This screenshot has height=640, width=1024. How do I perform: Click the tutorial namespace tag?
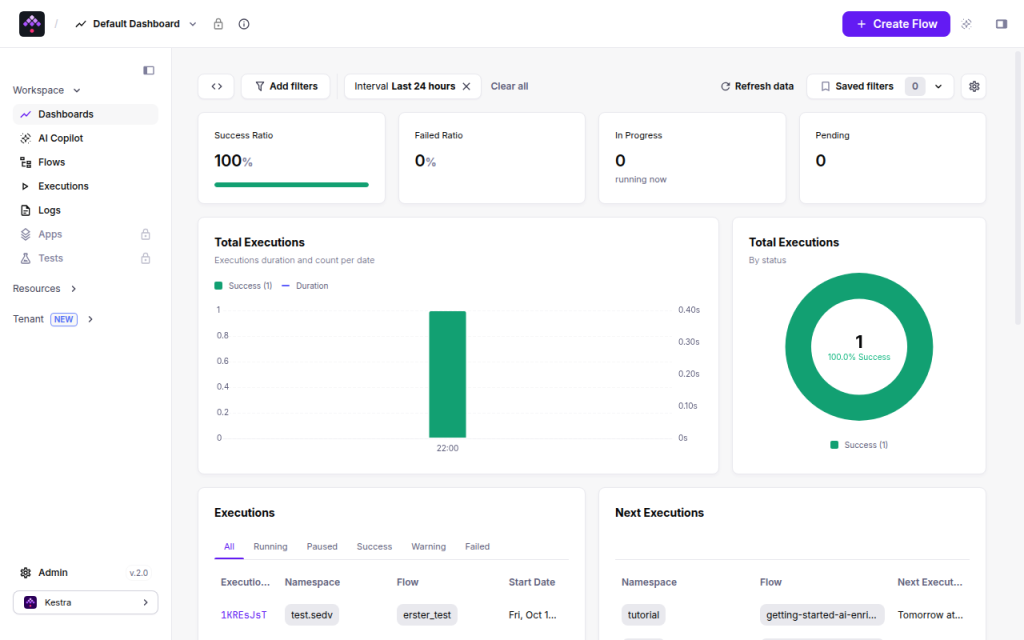pyautogui.click(x=643, y=615)
